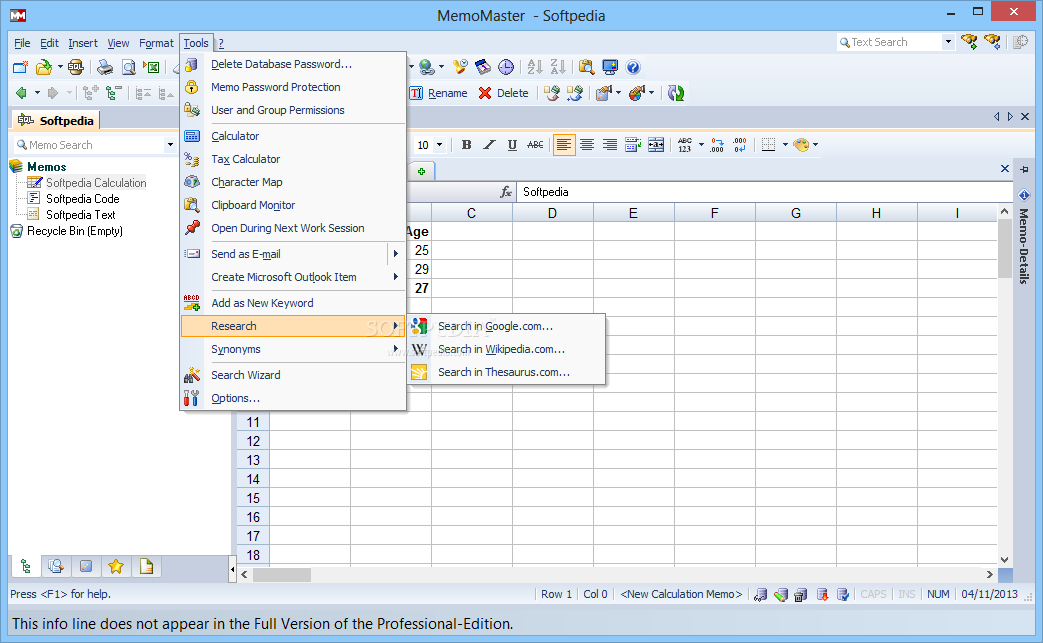The image size is (1043, 643).
Task: Toggle Bold formatting
Action: pyautogui.click(x=466, y=145)
